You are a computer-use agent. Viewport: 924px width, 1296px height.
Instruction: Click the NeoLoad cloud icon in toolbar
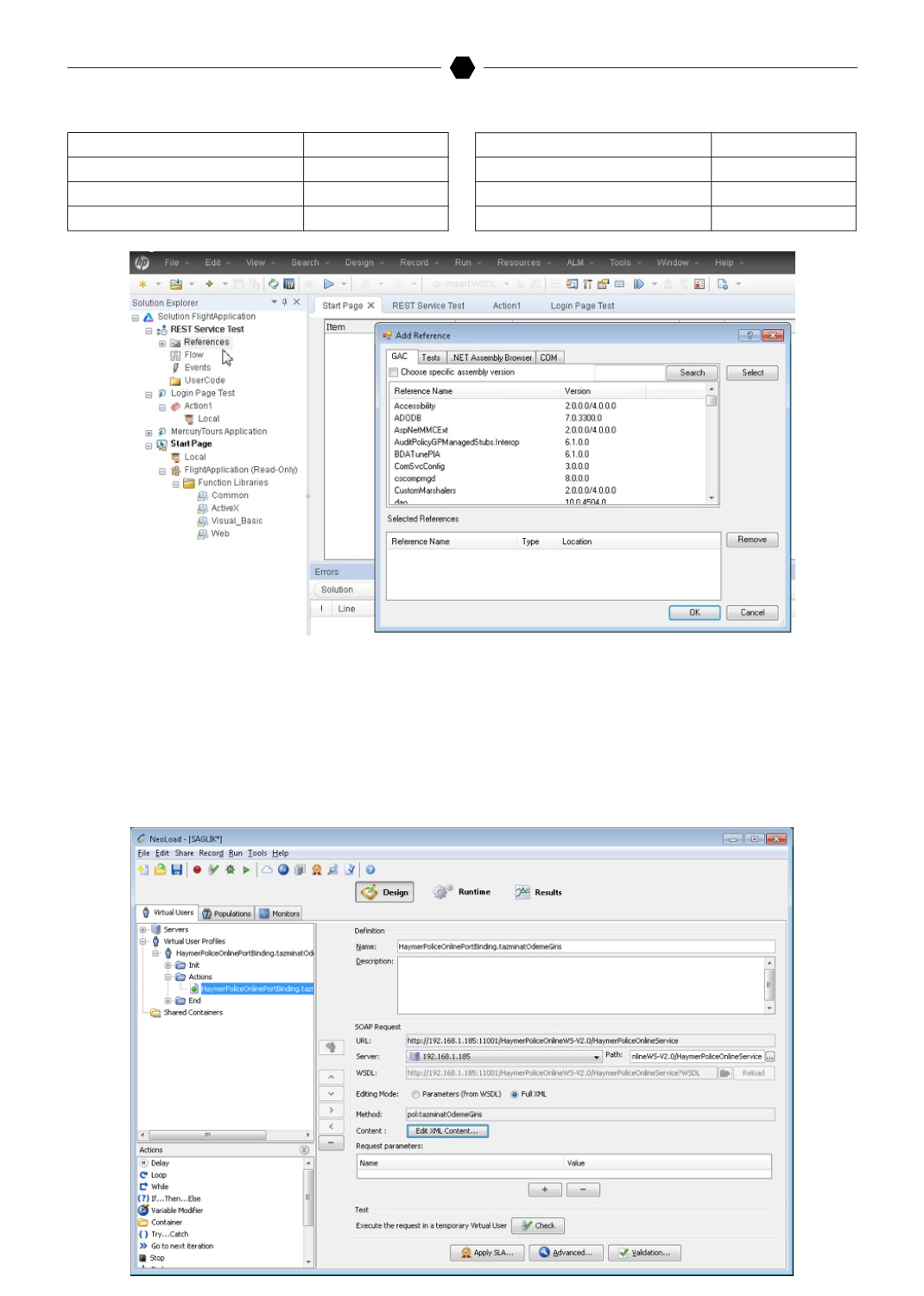267,869
